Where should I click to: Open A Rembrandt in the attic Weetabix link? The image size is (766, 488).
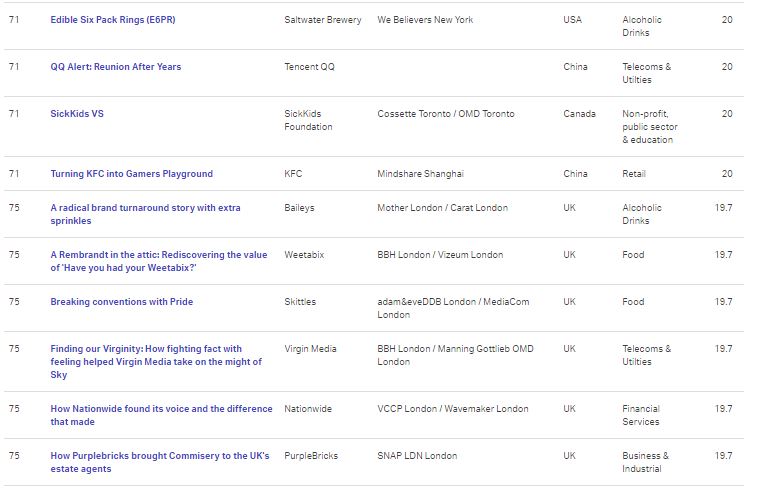tap(159, 261)
